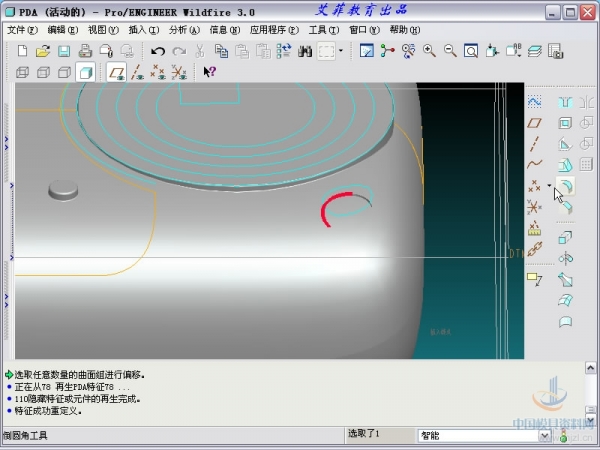Switch to No hidden display mode
Viewport: 600px width, 450px height.
click(64, 72)
